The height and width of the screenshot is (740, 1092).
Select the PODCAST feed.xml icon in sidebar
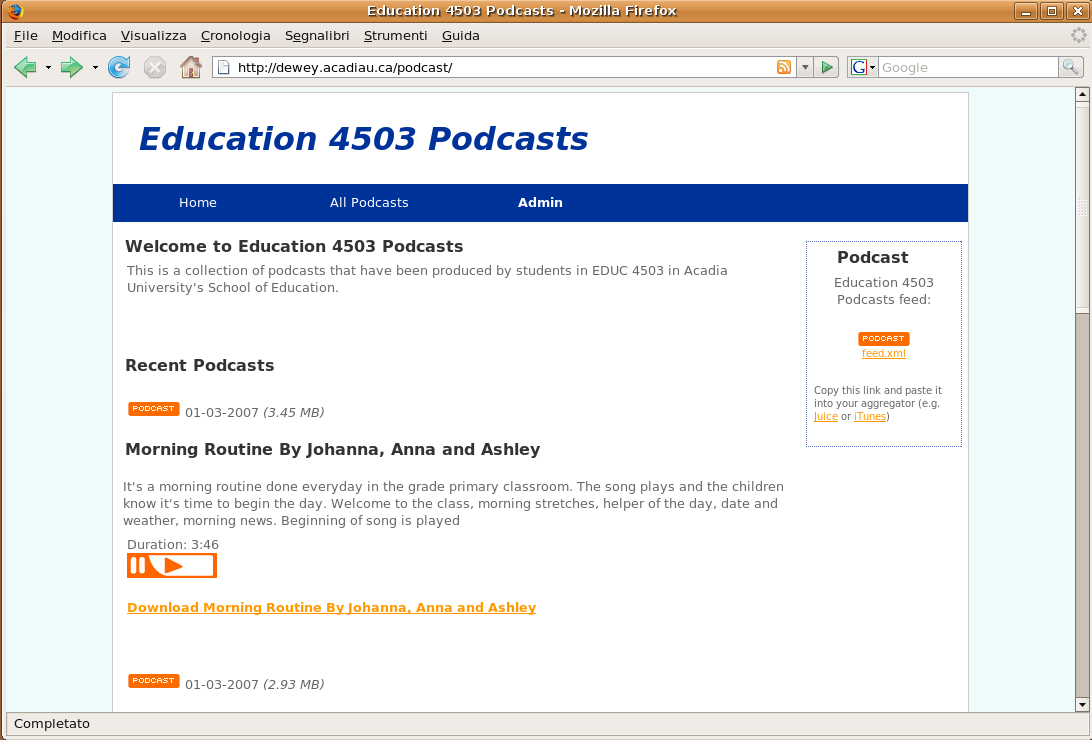click(883, 338)
